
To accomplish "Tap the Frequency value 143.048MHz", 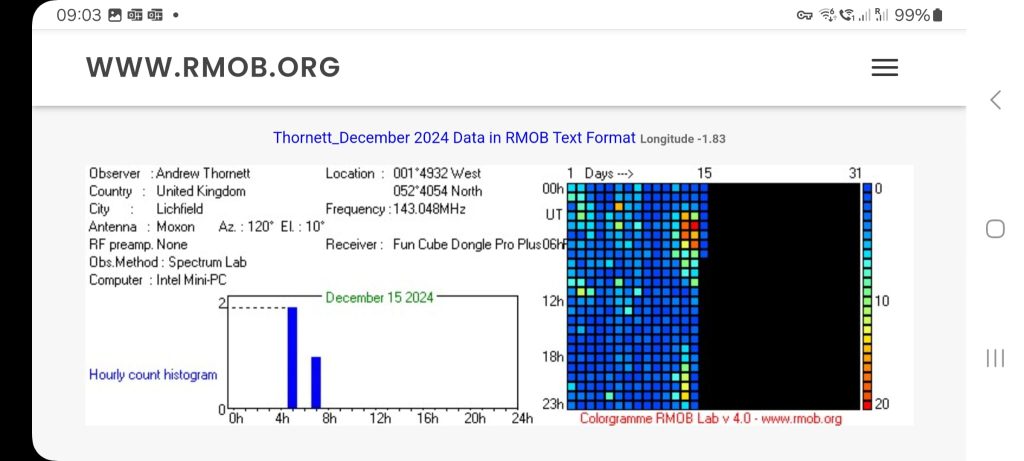I will point(430,209).
